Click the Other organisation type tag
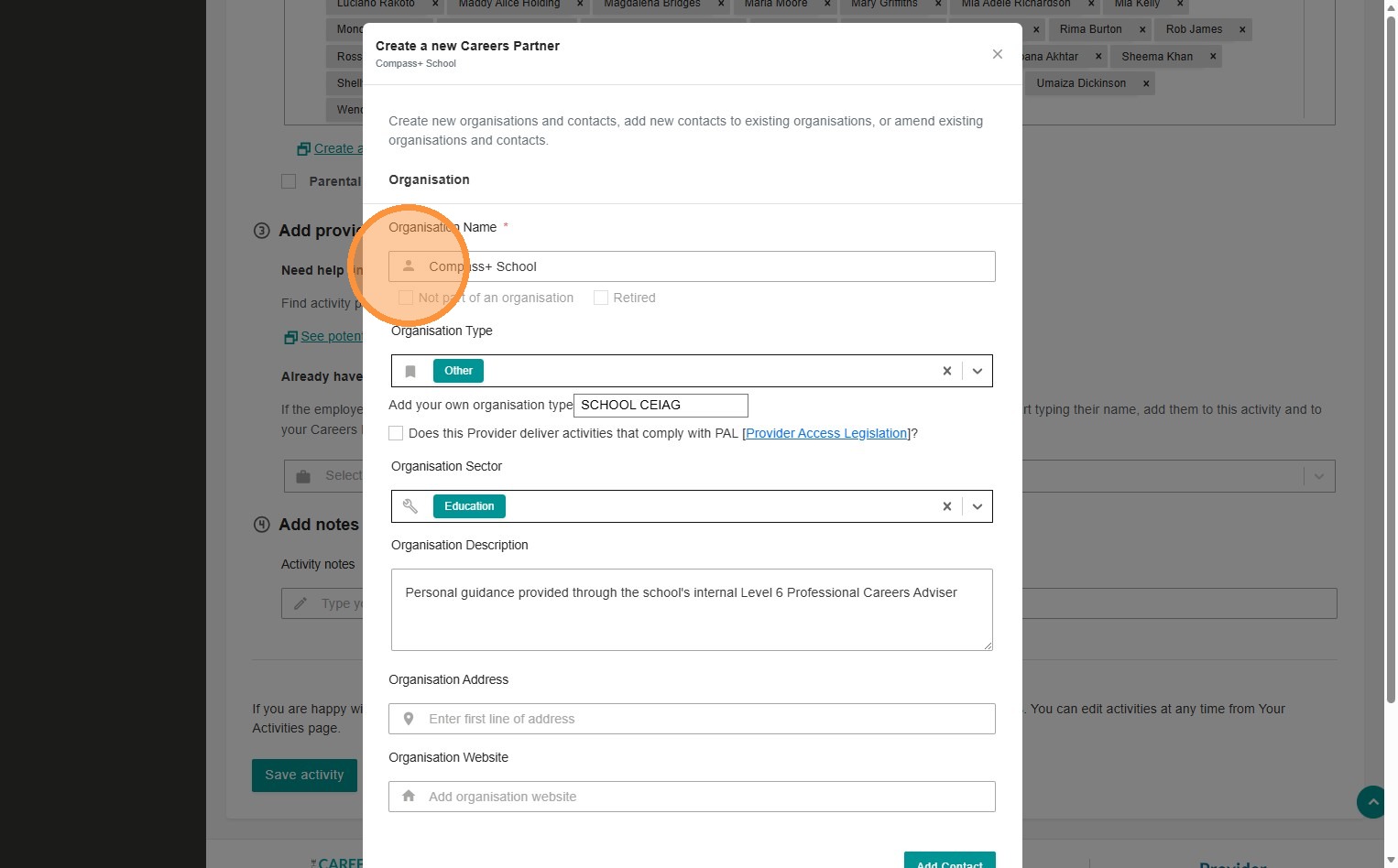Screen dimensions: 1398x868 coord(458,371)
